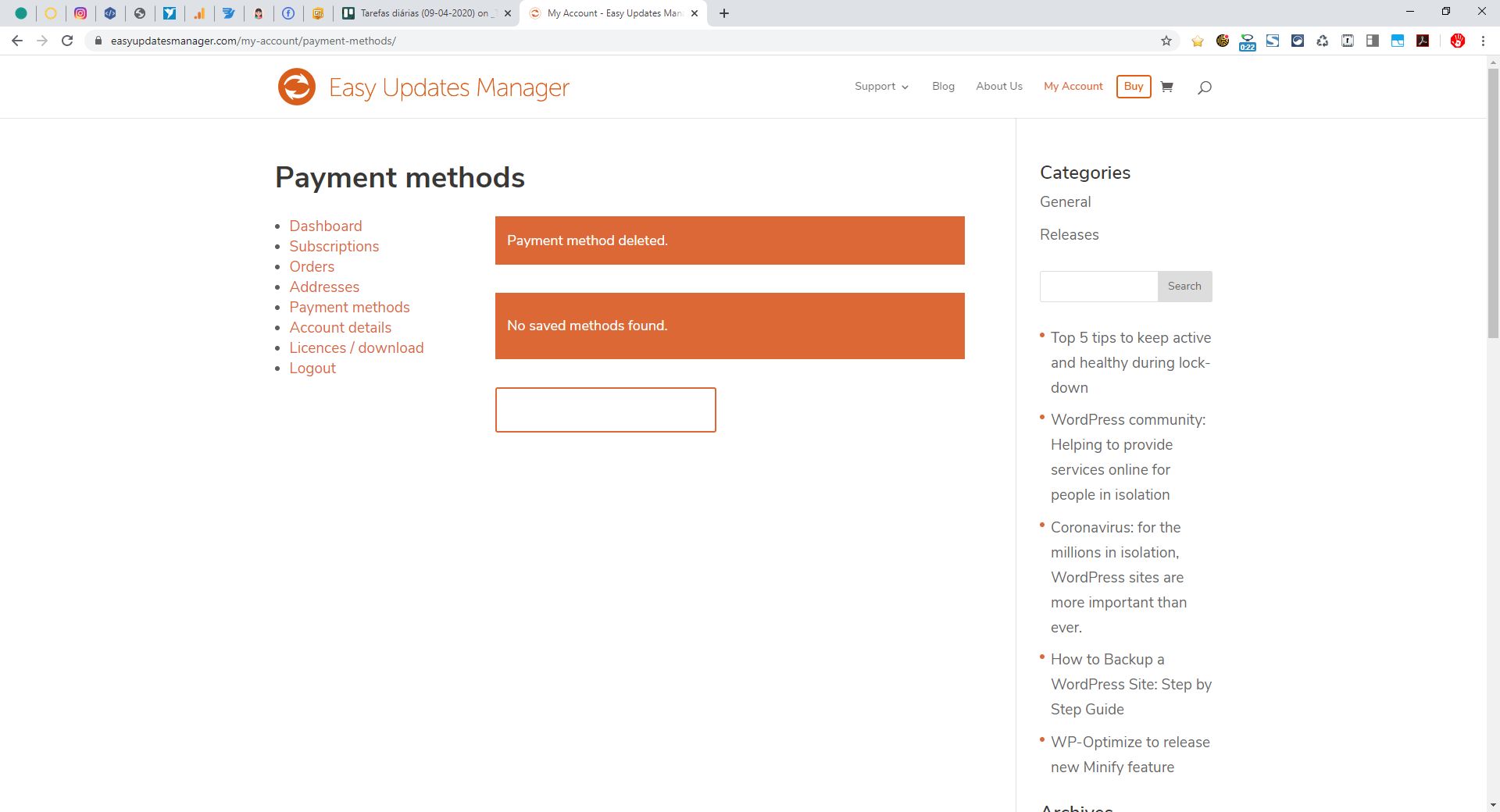The width and height of the screenshot is (1500, 812).
Task: View site security lock information
Action: tap(98, 41)
